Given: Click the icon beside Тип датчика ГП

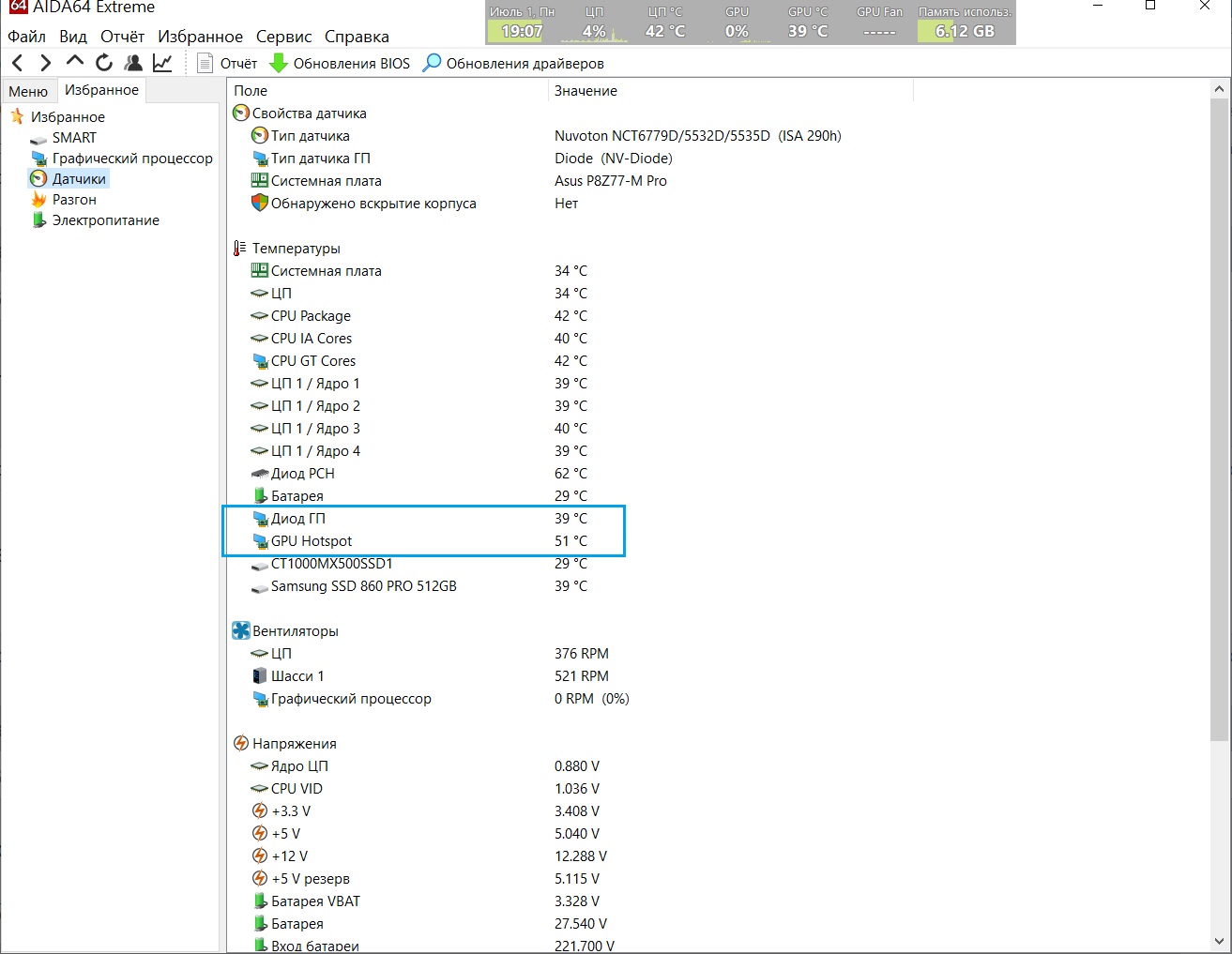Looking at the screenshot, I should [260, 159].
